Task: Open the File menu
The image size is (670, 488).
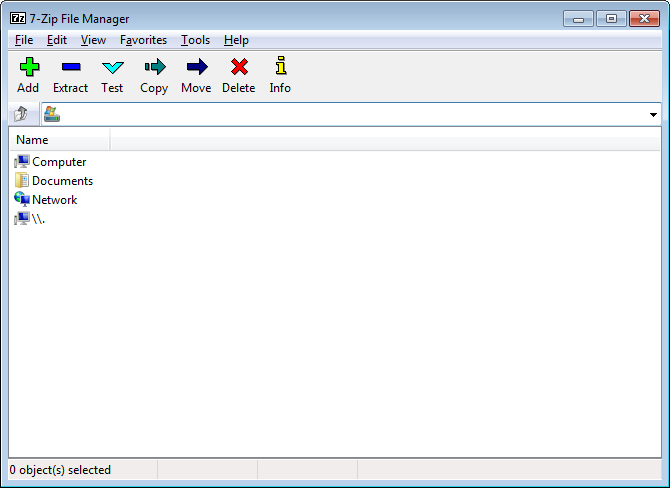Action: (x=24, y=40)
